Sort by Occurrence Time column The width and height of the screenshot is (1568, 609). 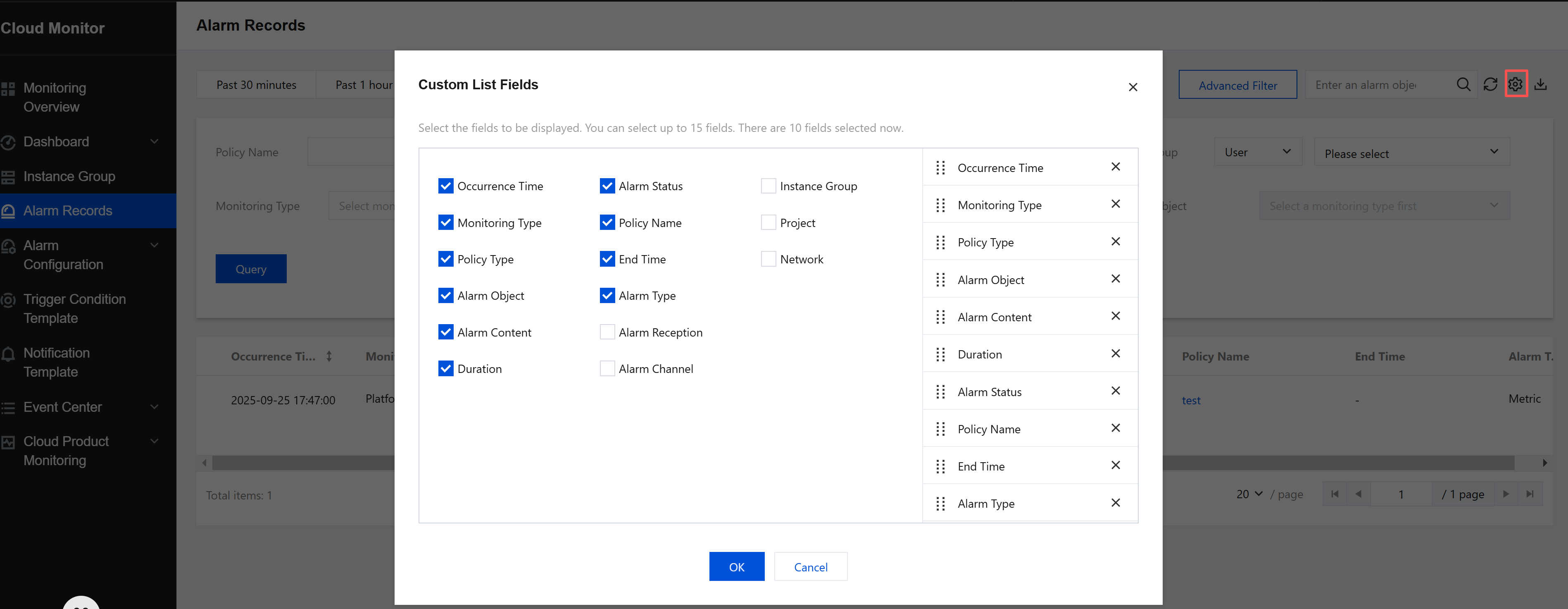[329, 356]
